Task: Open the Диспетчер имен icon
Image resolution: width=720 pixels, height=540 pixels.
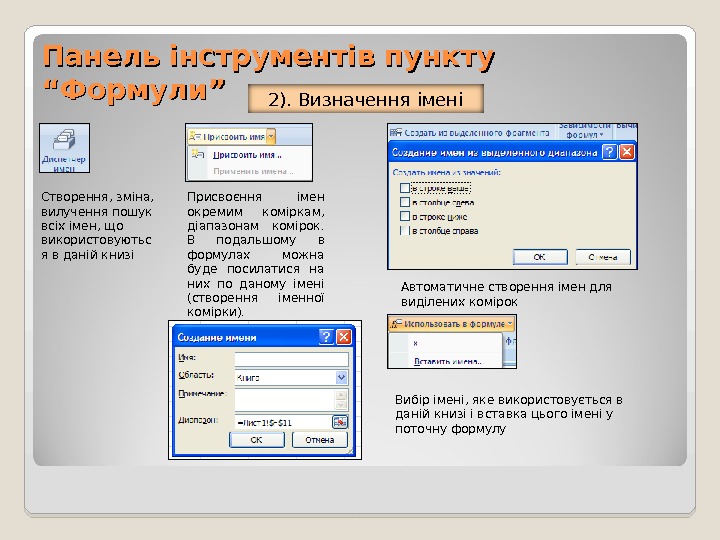Action: (64, 148)
